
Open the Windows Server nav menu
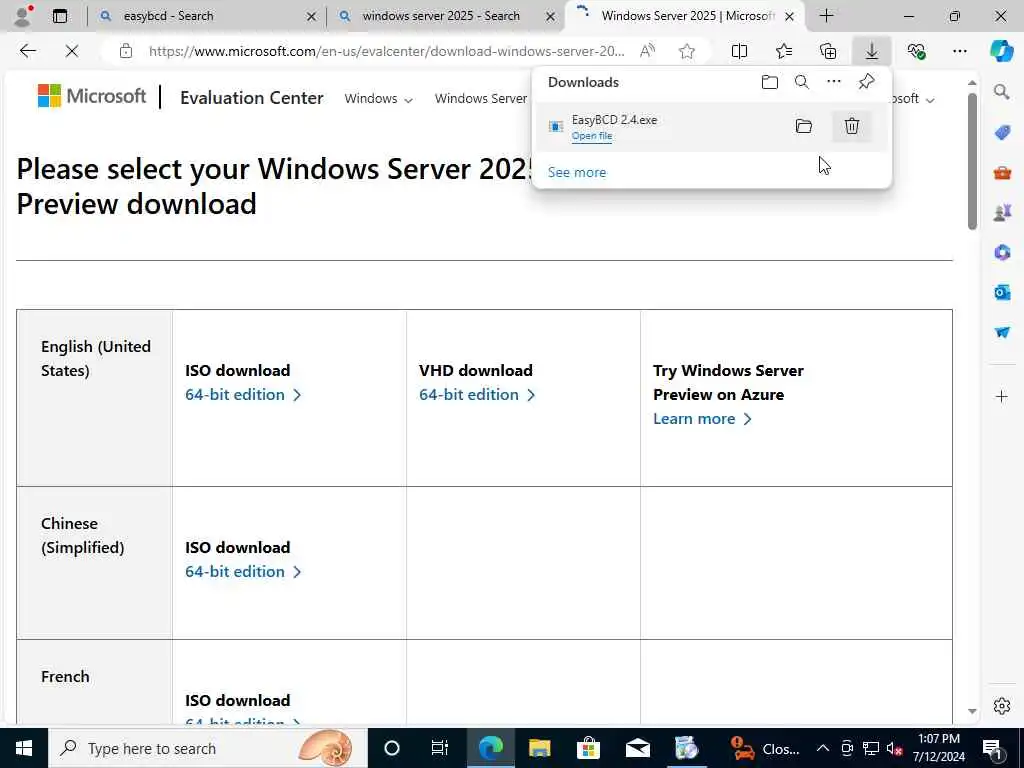pos(481,99)
